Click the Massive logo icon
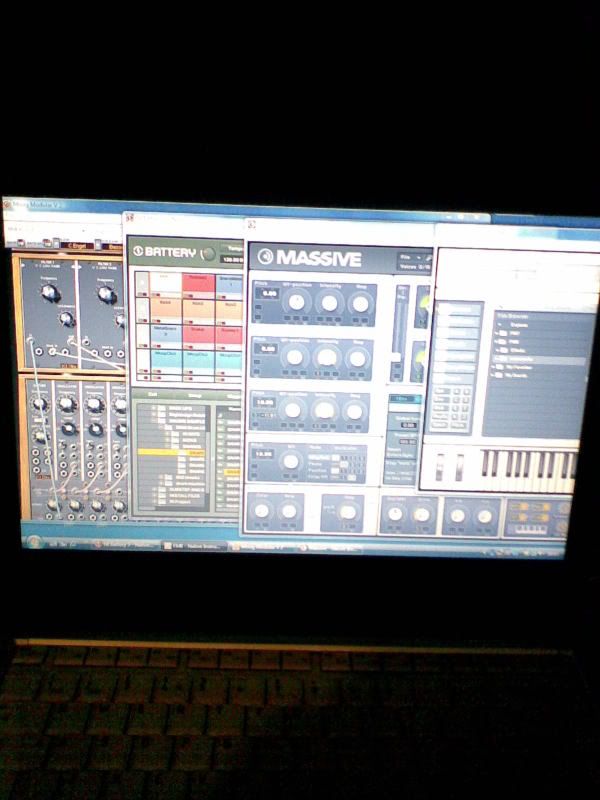The height and width of the screenshot is (800, 600). 265,257
